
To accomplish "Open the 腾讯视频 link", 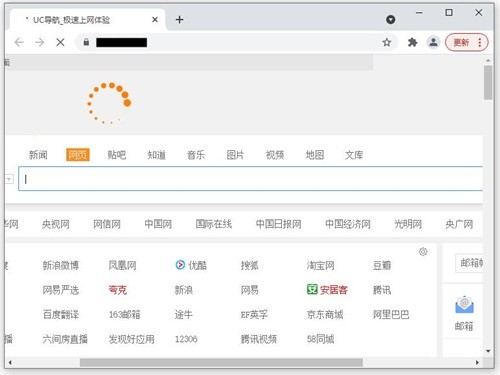I will coord(259,339).
